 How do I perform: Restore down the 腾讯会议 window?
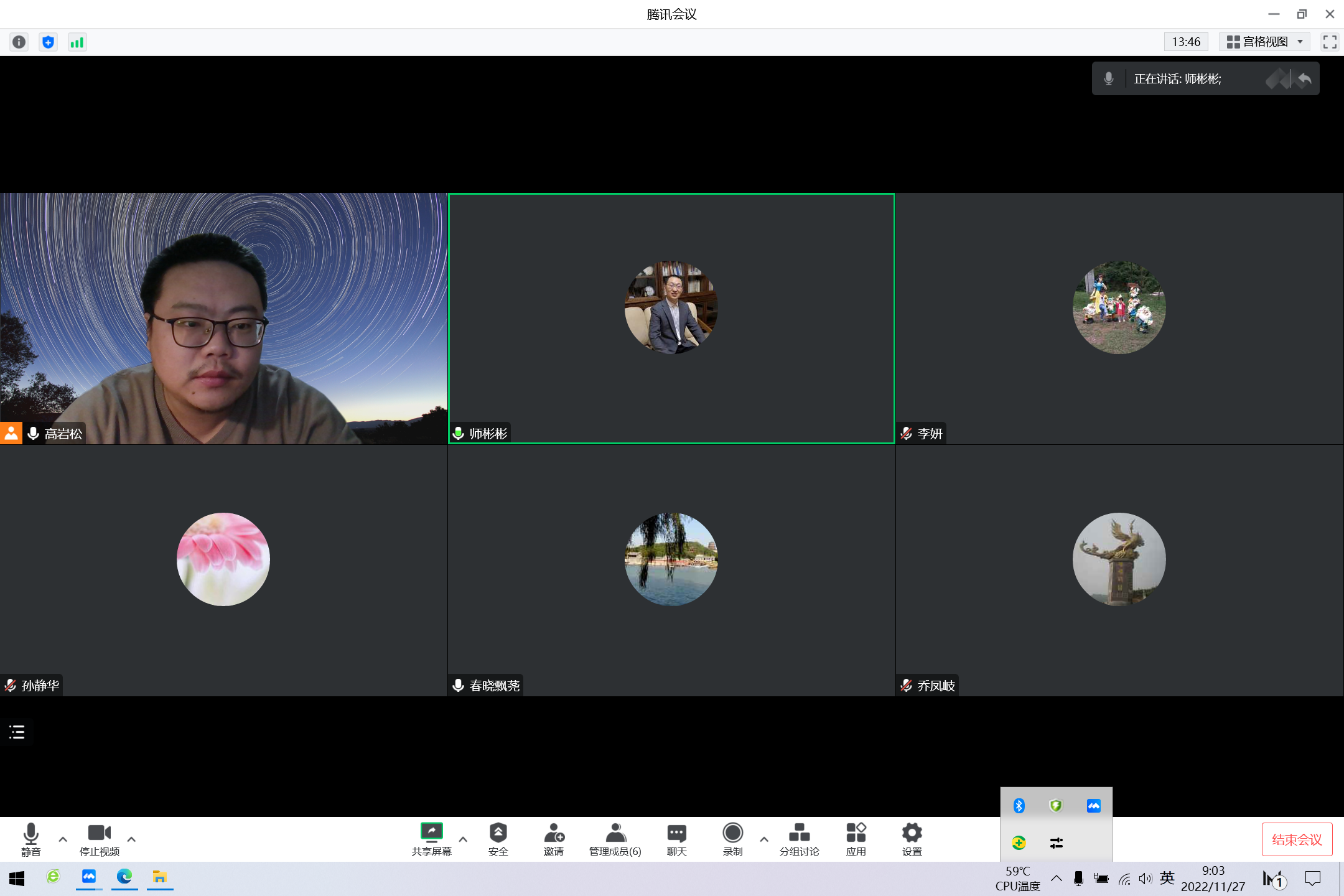coord(1302,14)
